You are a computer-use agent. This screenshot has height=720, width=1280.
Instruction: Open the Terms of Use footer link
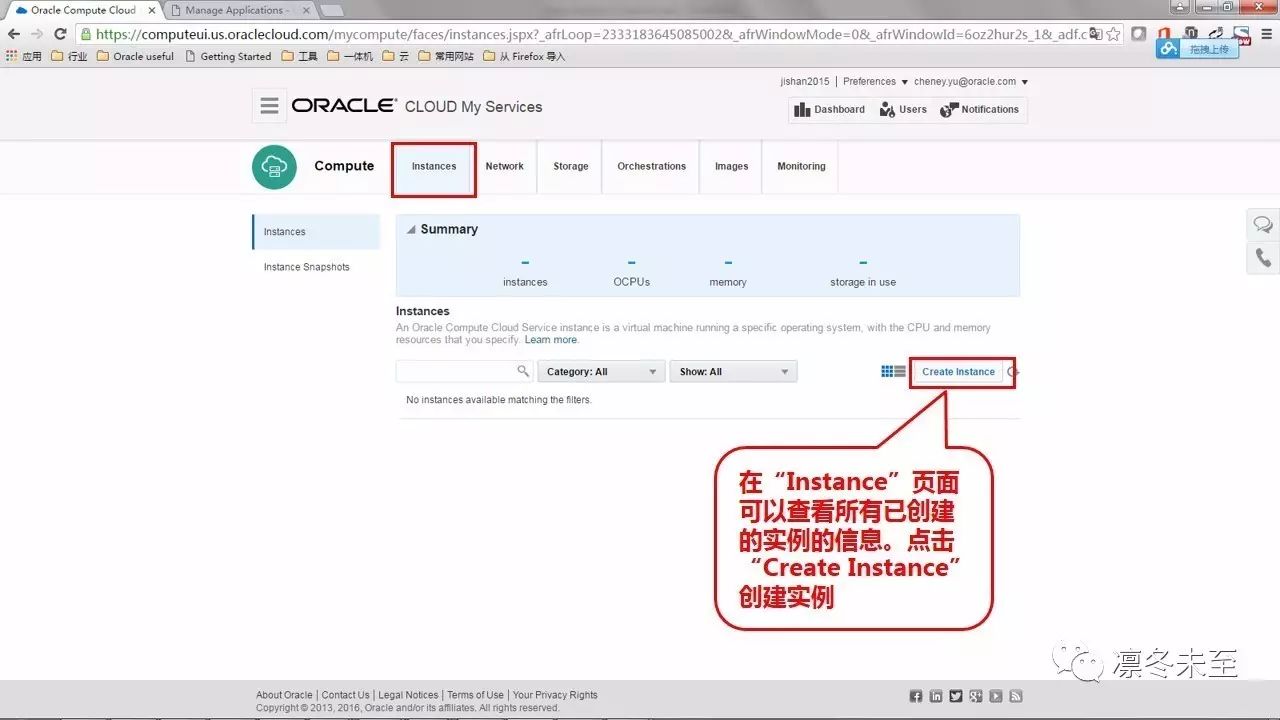(475, 695)
